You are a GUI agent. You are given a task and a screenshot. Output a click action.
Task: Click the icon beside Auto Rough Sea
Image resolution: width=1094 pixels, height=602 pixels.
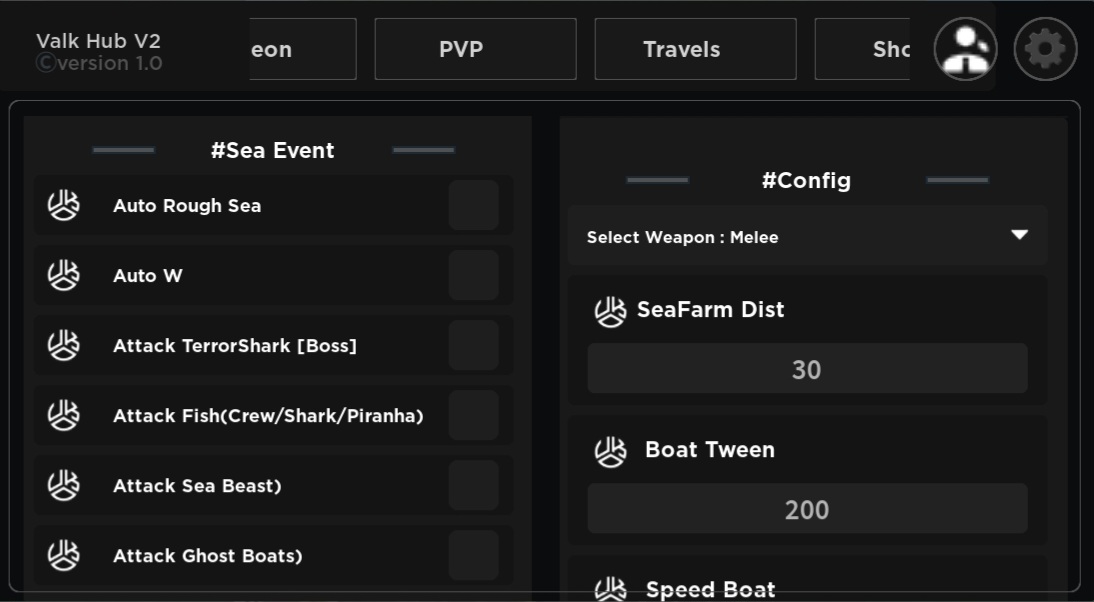click(x=64, y=206)
